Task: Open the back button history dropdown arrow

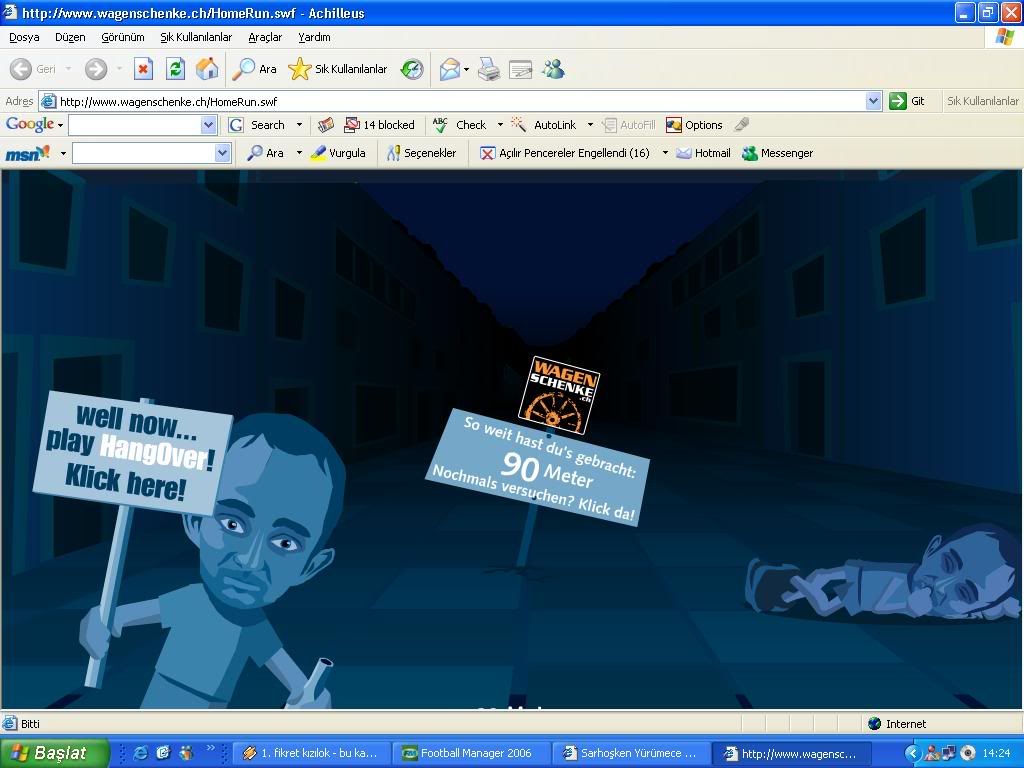Action: click(x=68, y=69)
